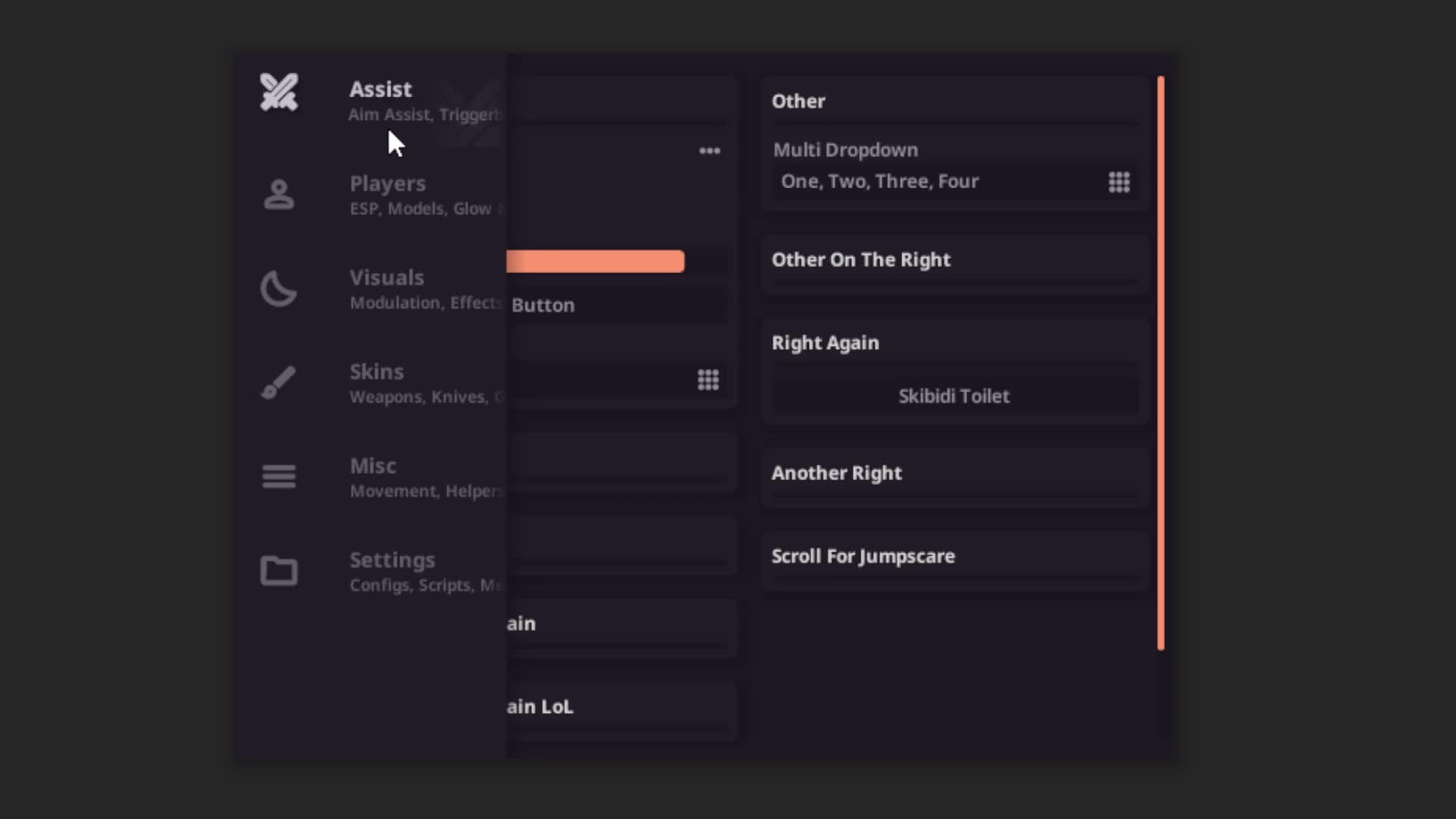Expand the Other On The Right section
Viewport: 1456px width, 819px height.
point(861,259)
